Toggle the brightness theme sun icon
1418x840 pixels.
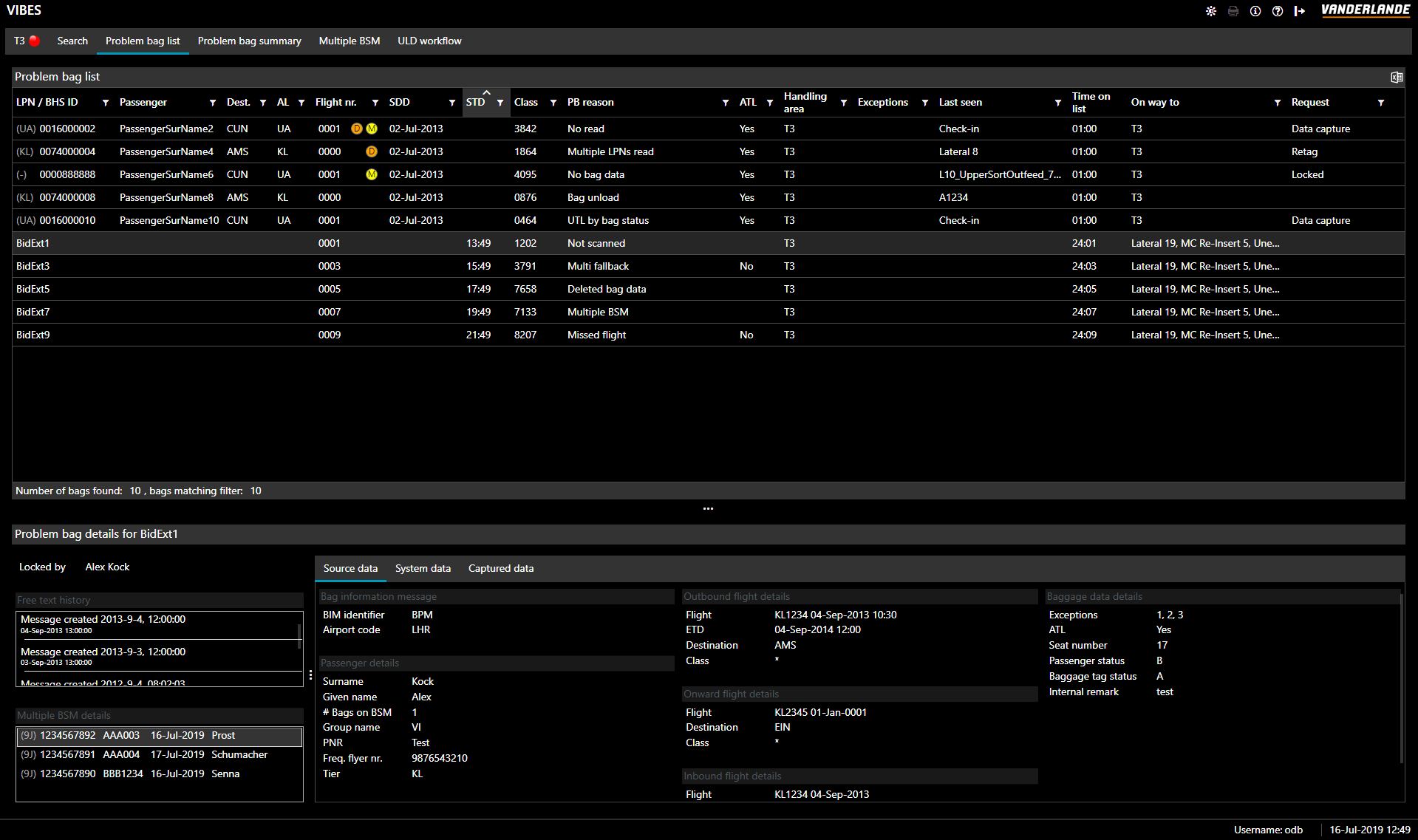coord(1211,11)
